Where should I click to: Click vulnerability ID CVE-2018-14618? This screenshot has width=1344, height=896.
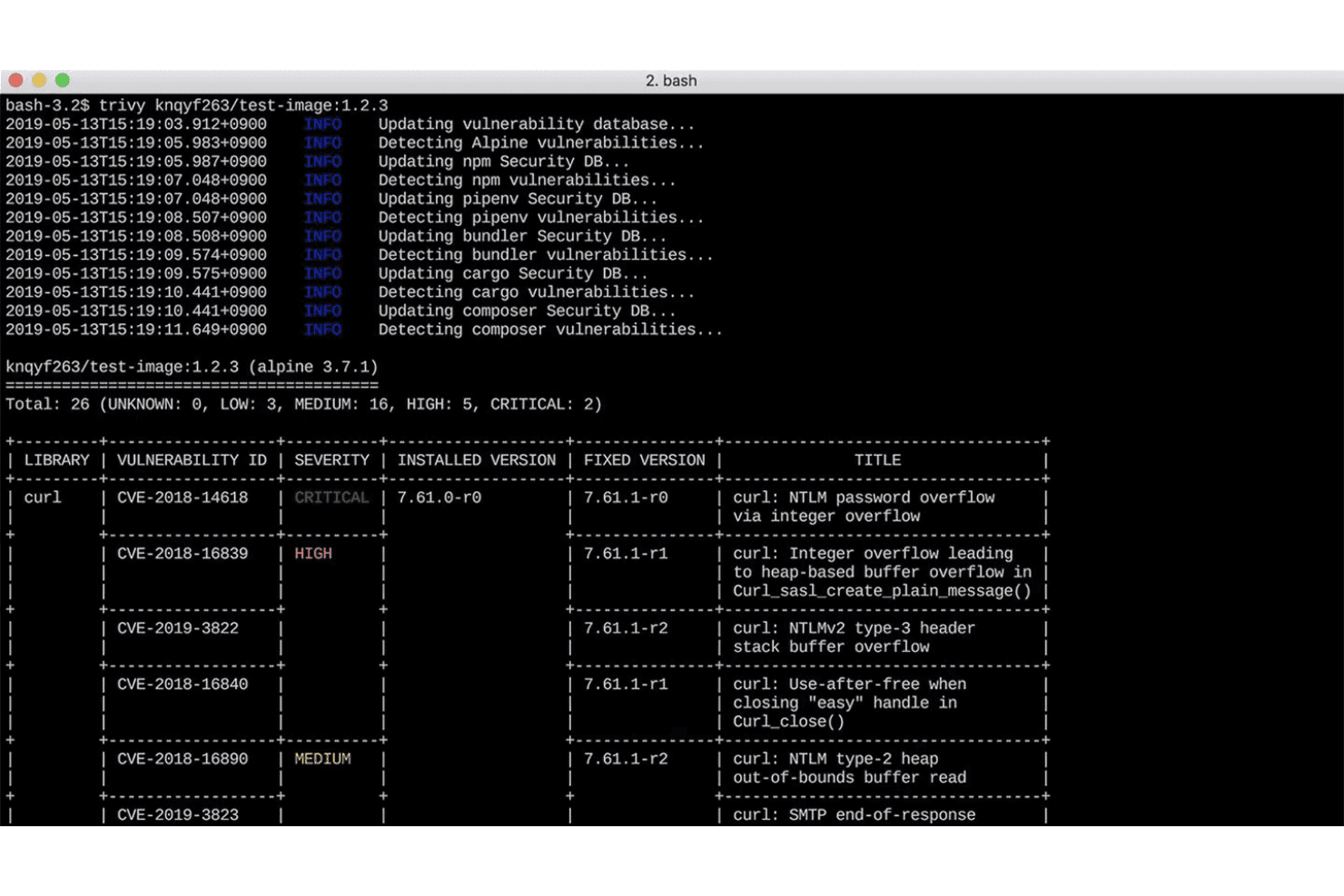(183, 497)
